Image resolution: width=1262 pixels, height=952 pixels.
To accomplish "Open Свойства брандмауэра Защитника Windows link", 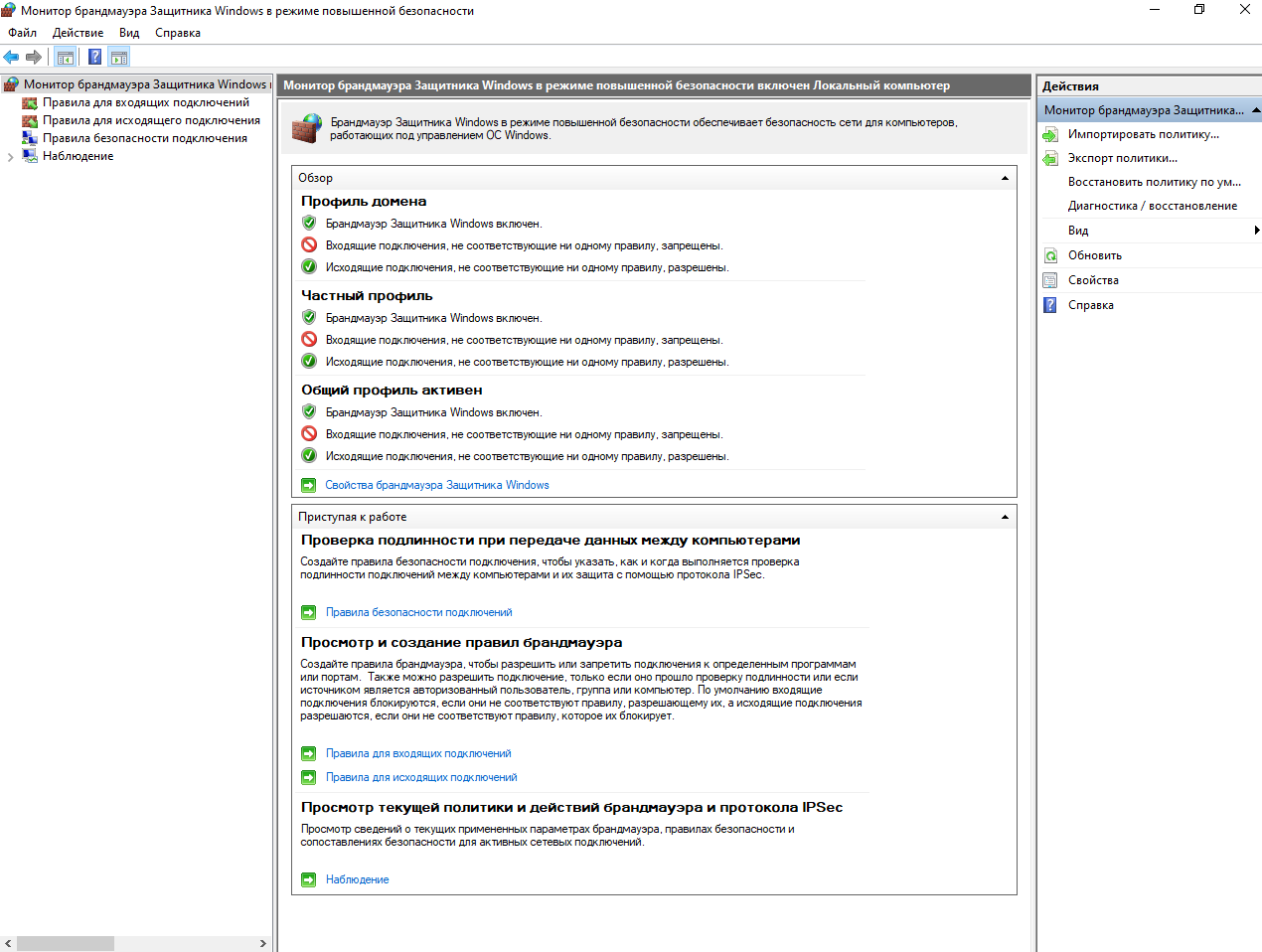I will click(437, 485).
